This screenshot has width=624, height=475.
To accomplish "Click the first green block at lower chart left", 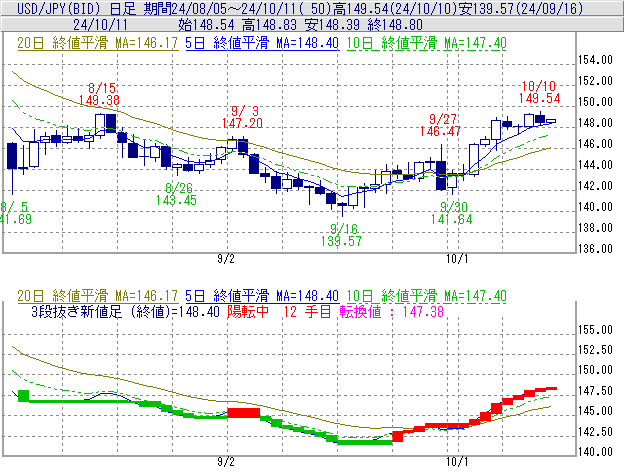I will pyautogui.click(x=24, y=395).
